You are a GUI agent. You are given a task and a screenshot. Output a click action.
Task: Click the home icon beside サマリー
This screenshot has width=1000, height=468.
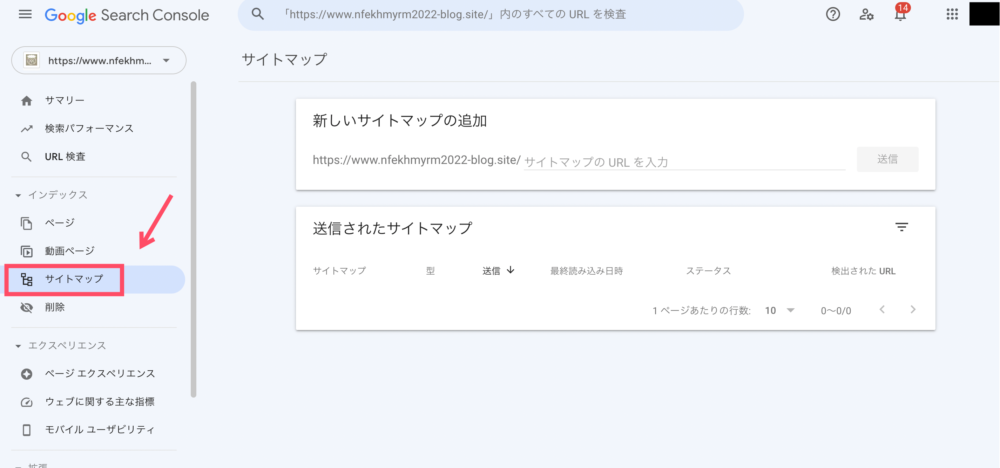pos(26,101)
